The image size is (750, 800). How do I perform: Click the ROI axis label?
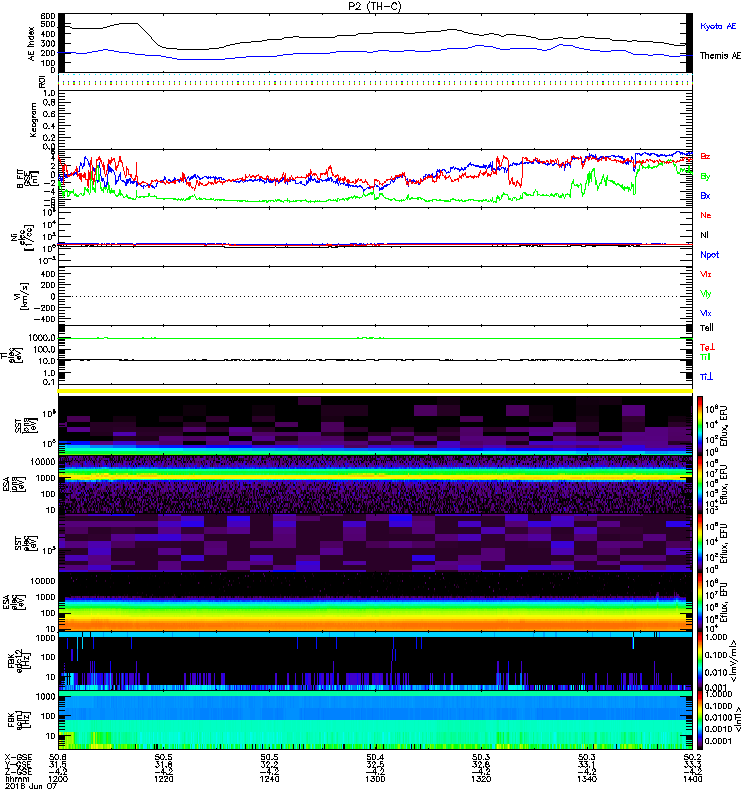[x=42, y=82]
